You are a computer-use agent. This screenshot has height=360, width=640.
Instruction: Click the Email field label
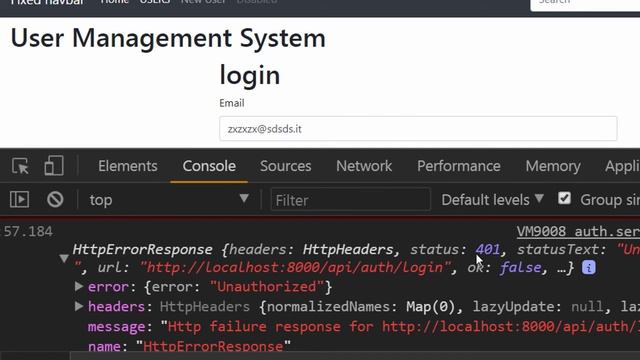click(232, 103)
